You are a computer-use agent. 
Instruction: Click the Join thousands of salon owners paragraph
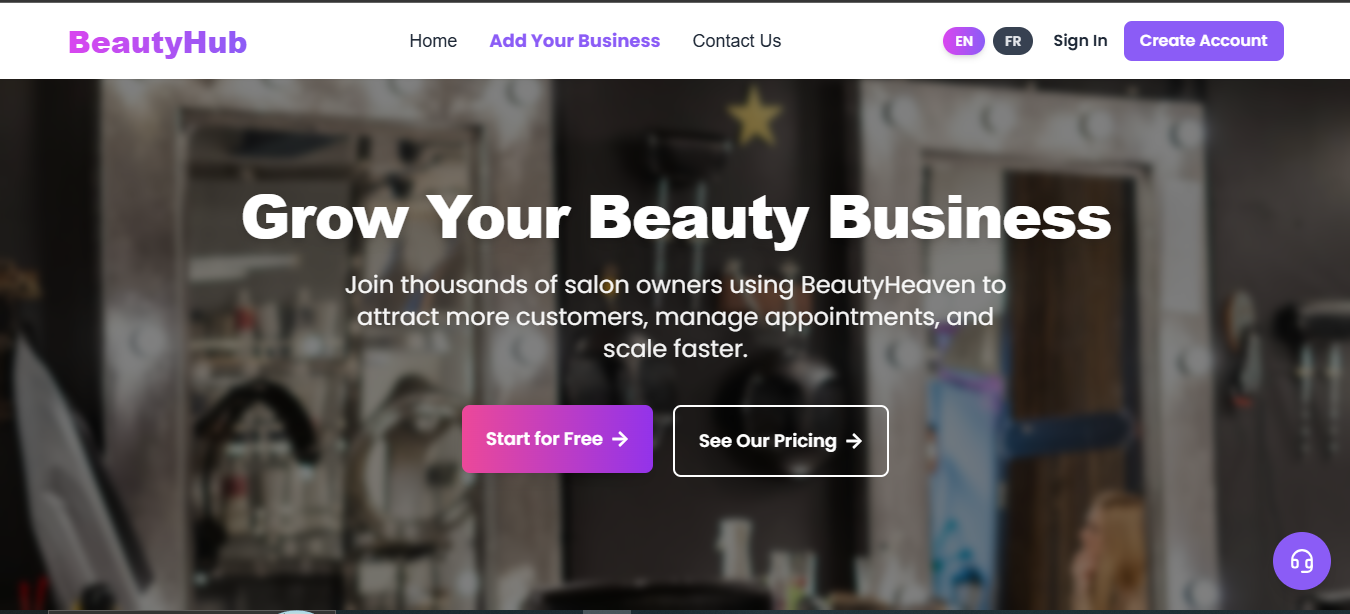pos(676,317)
